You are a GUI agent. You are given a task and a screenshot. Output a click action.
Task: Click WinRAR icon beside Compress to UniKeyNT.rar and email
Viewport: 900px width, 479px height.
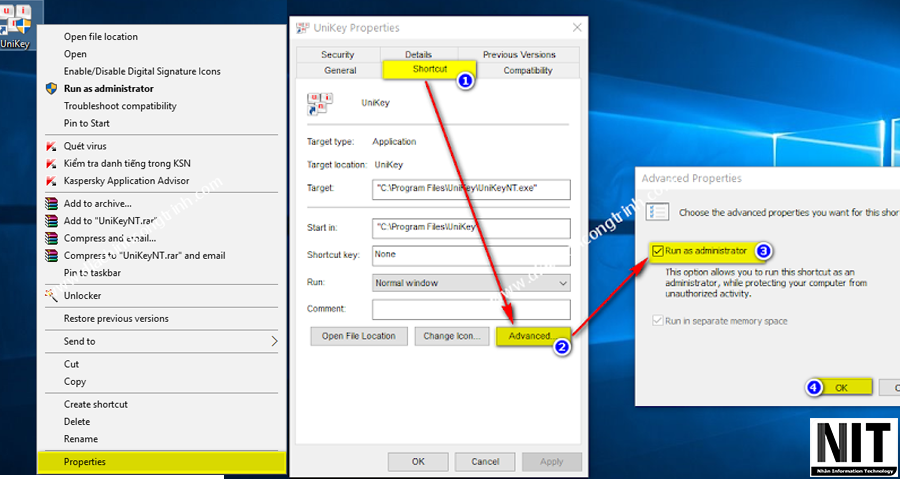(x=52, y=255)
